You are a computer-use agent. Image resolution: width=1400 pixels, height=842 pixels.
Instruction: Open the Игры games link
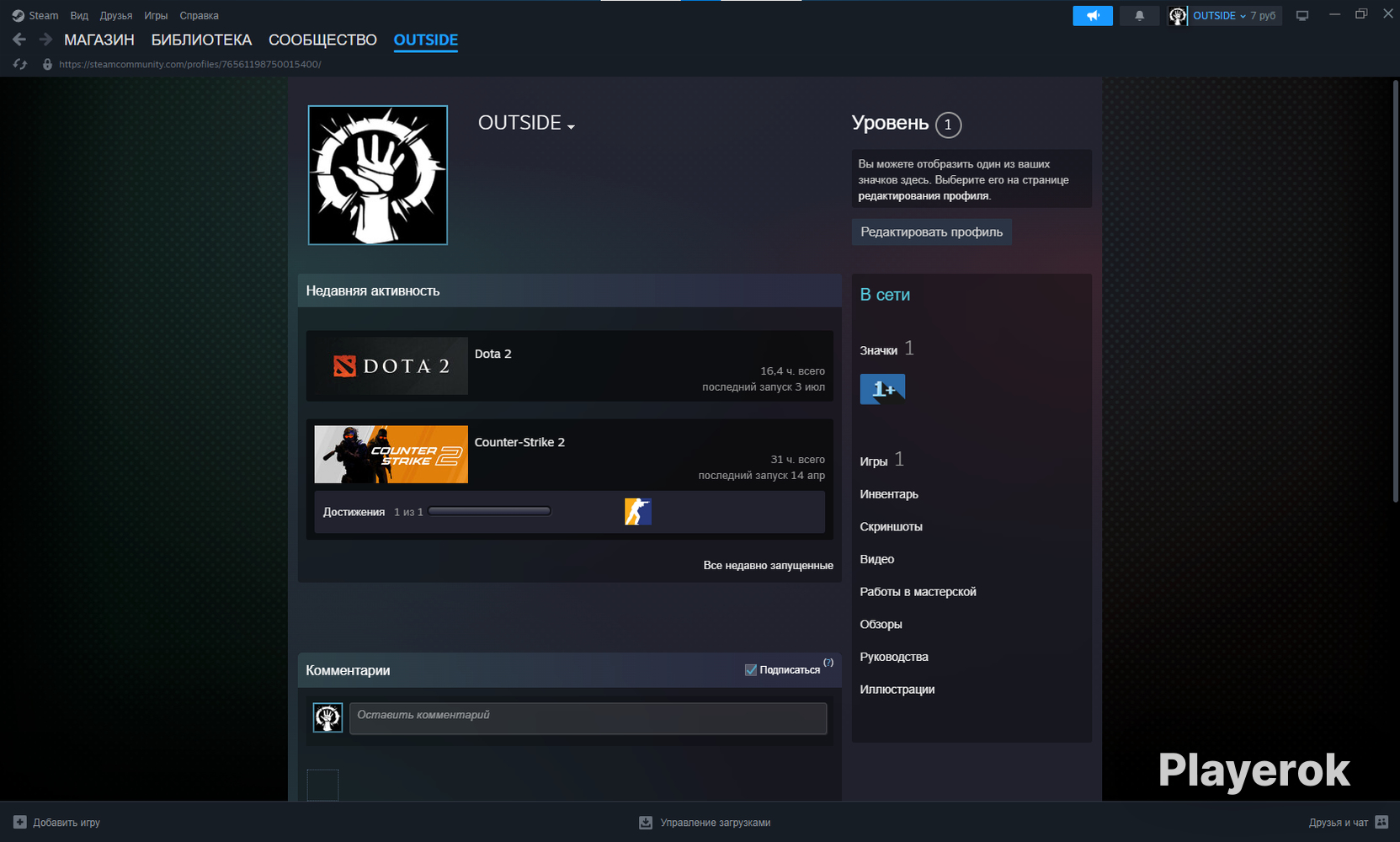pyautogui.click(x=874, y=461)
